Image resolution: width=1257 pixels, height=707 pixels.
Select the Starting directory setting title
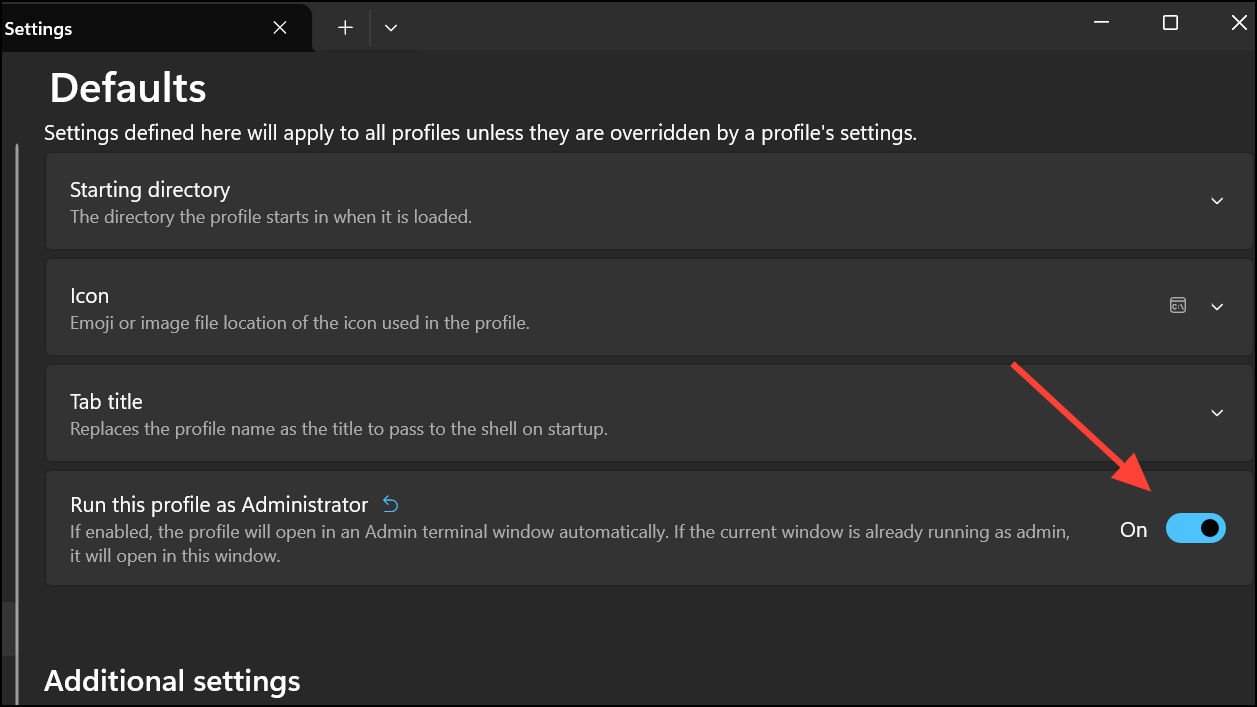point(150,190)
